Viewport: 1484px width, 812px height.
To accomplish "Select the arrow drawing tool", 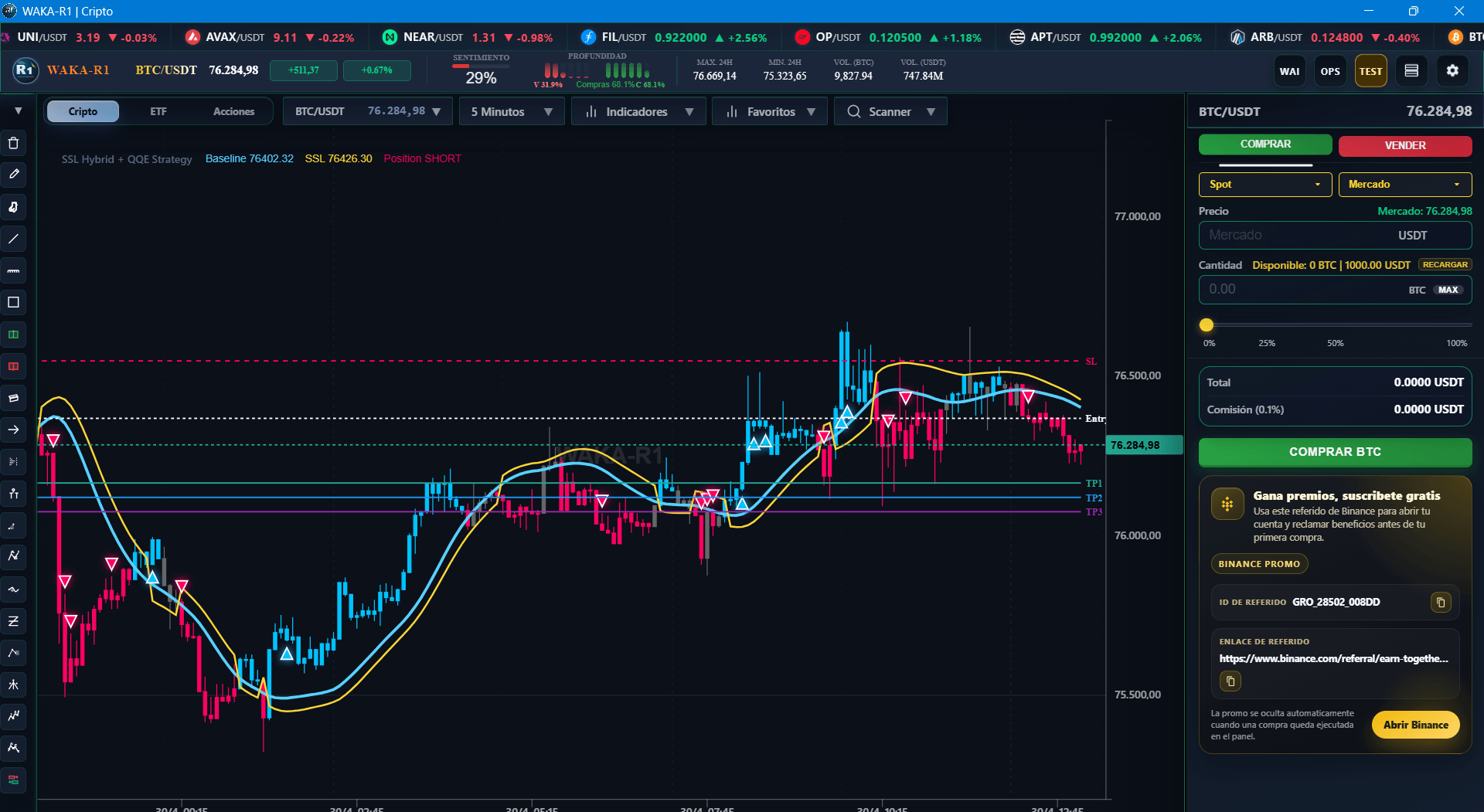I will click(13, 430).
